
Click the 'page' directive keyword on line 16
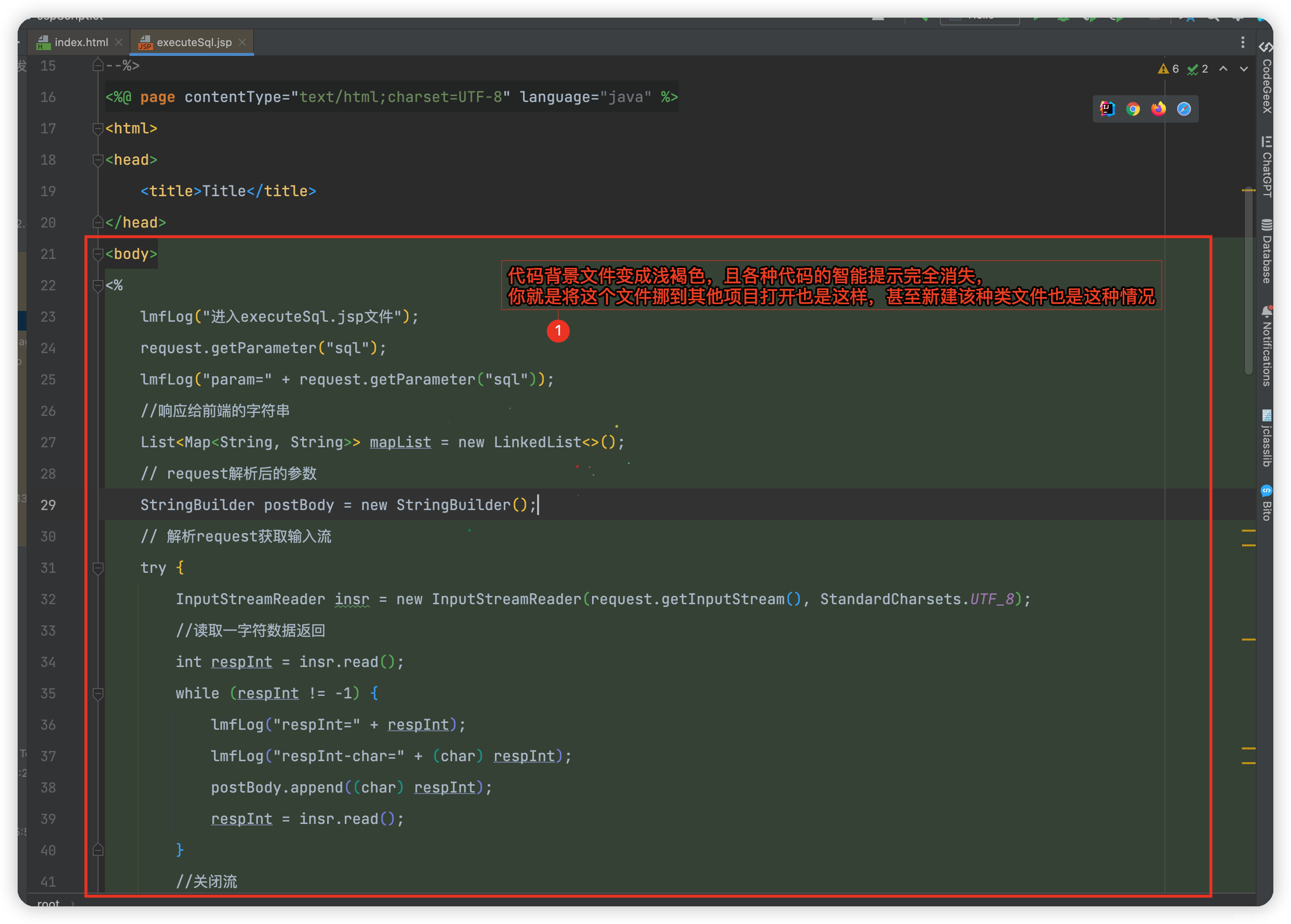coord(157,97)
